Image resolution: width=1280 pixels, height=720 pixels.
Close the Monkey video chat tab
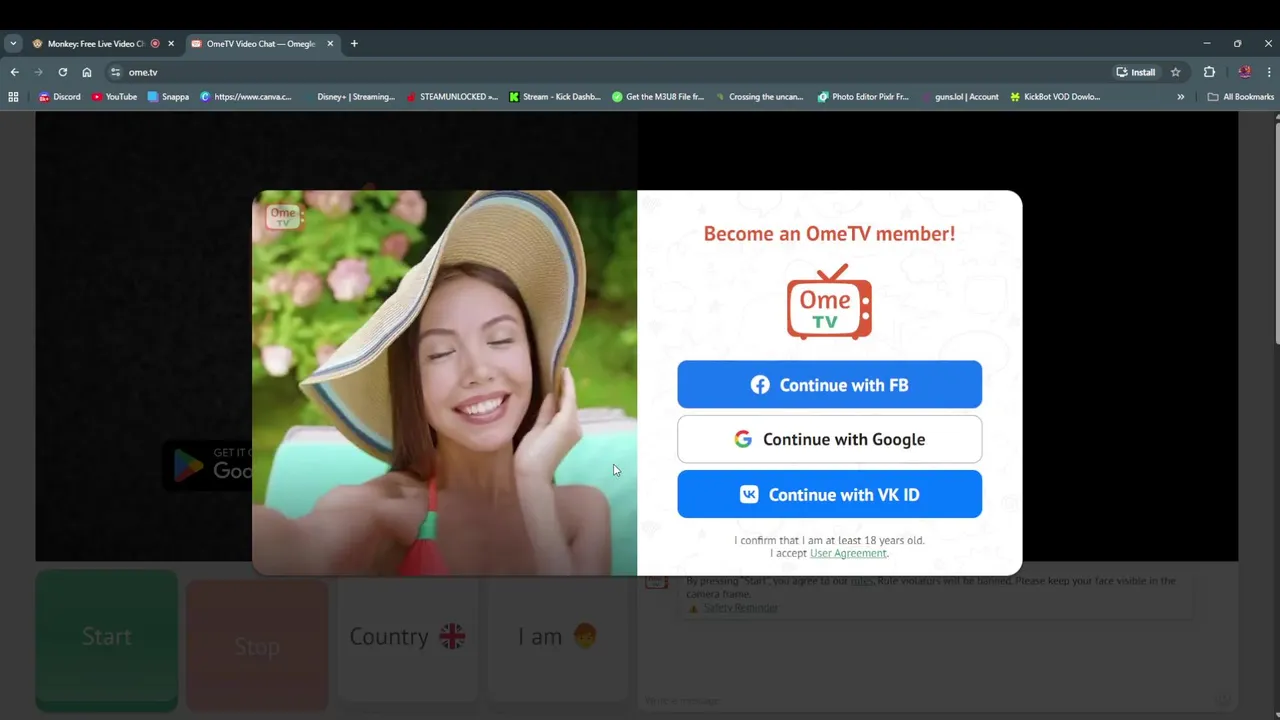click(x=171, y=44)
